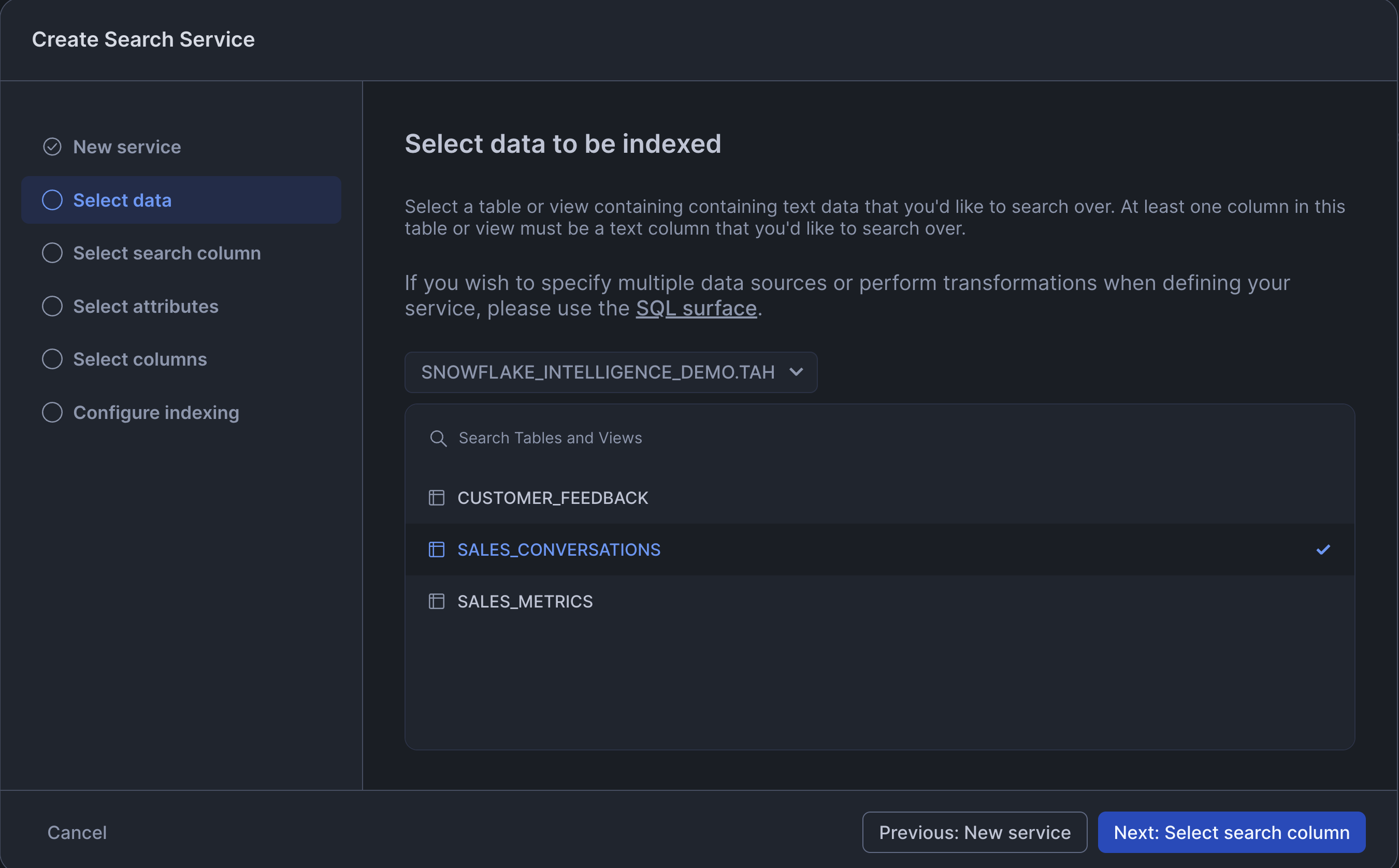Click the chevron arrow on the schema dropdown
The width and height of the screenshot is (1399, 868).
[x=796, y=372]
